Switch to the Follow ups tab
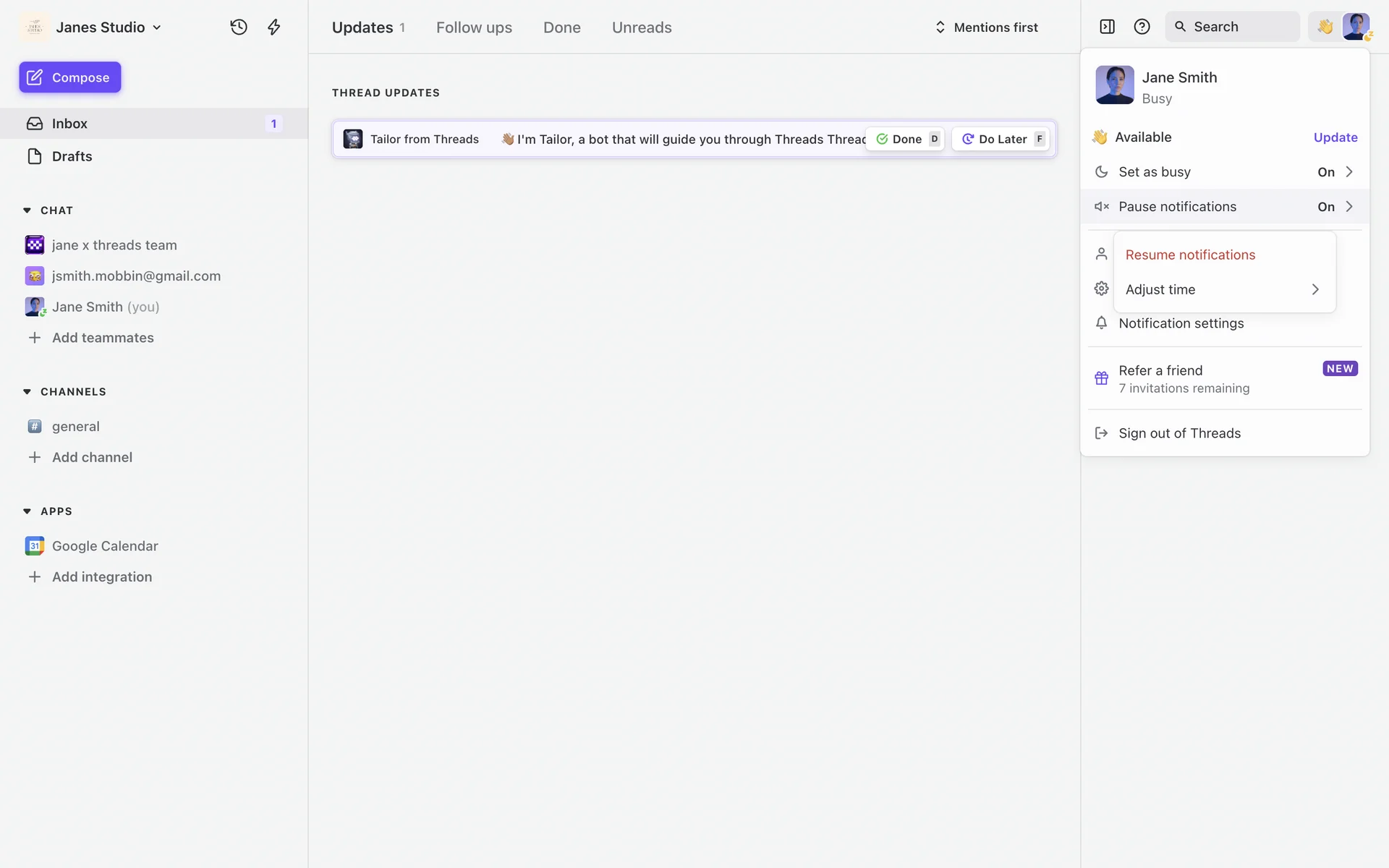Image resolution: width=1389 pixels, height=868 pixels. click(x=474, y=27)
